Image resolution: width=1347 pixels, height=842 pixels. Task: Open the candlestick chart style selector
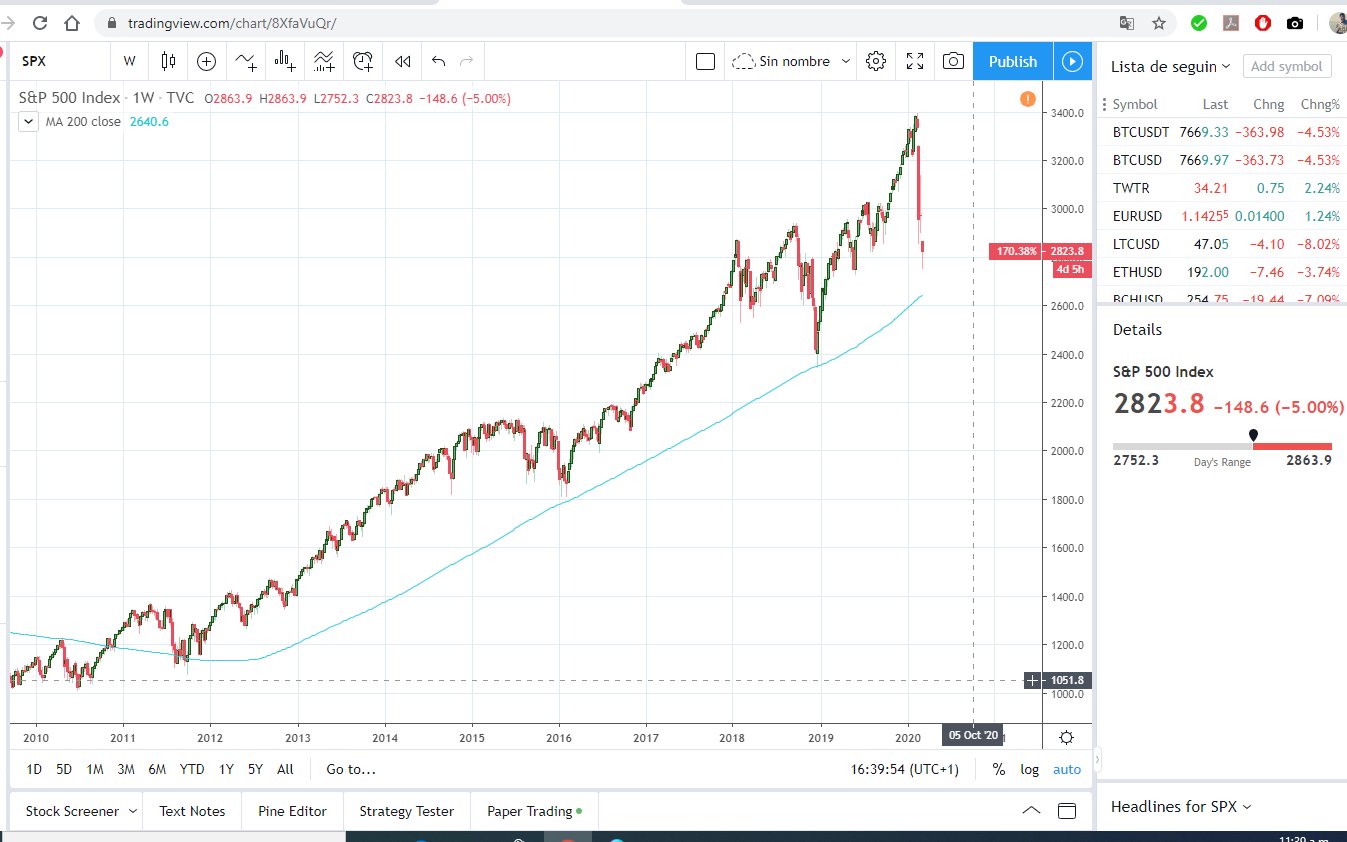pos(167,61)
